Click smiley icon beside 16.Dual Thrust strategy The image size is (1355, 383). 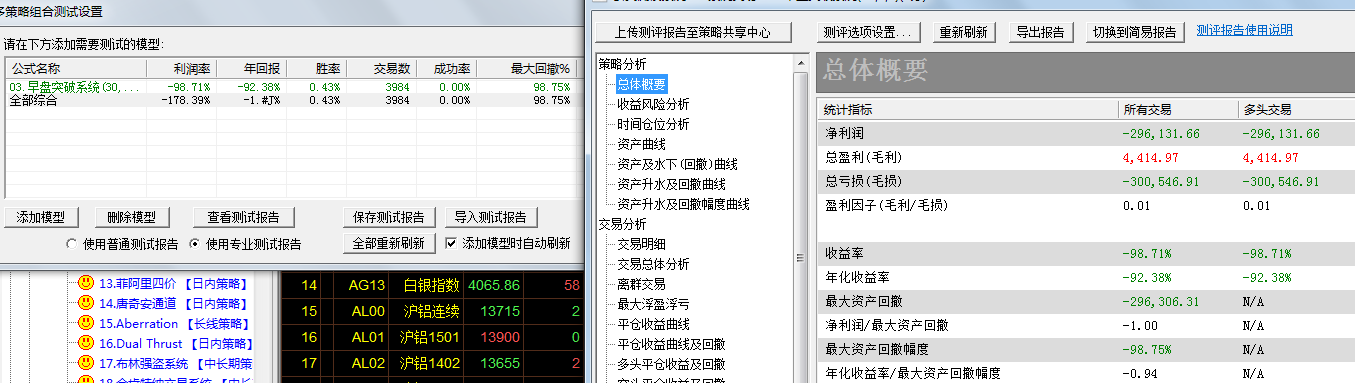pos(87,343)
